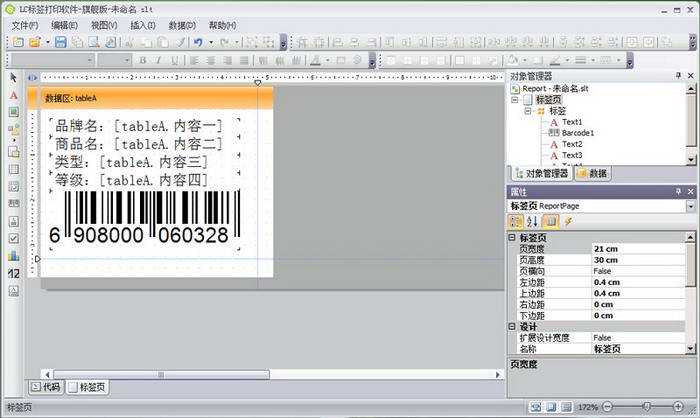The width and height of the screenshot is (700, 418).
Task: Open the Undo history dropdown arrow
Action: (x=211, y=42)
